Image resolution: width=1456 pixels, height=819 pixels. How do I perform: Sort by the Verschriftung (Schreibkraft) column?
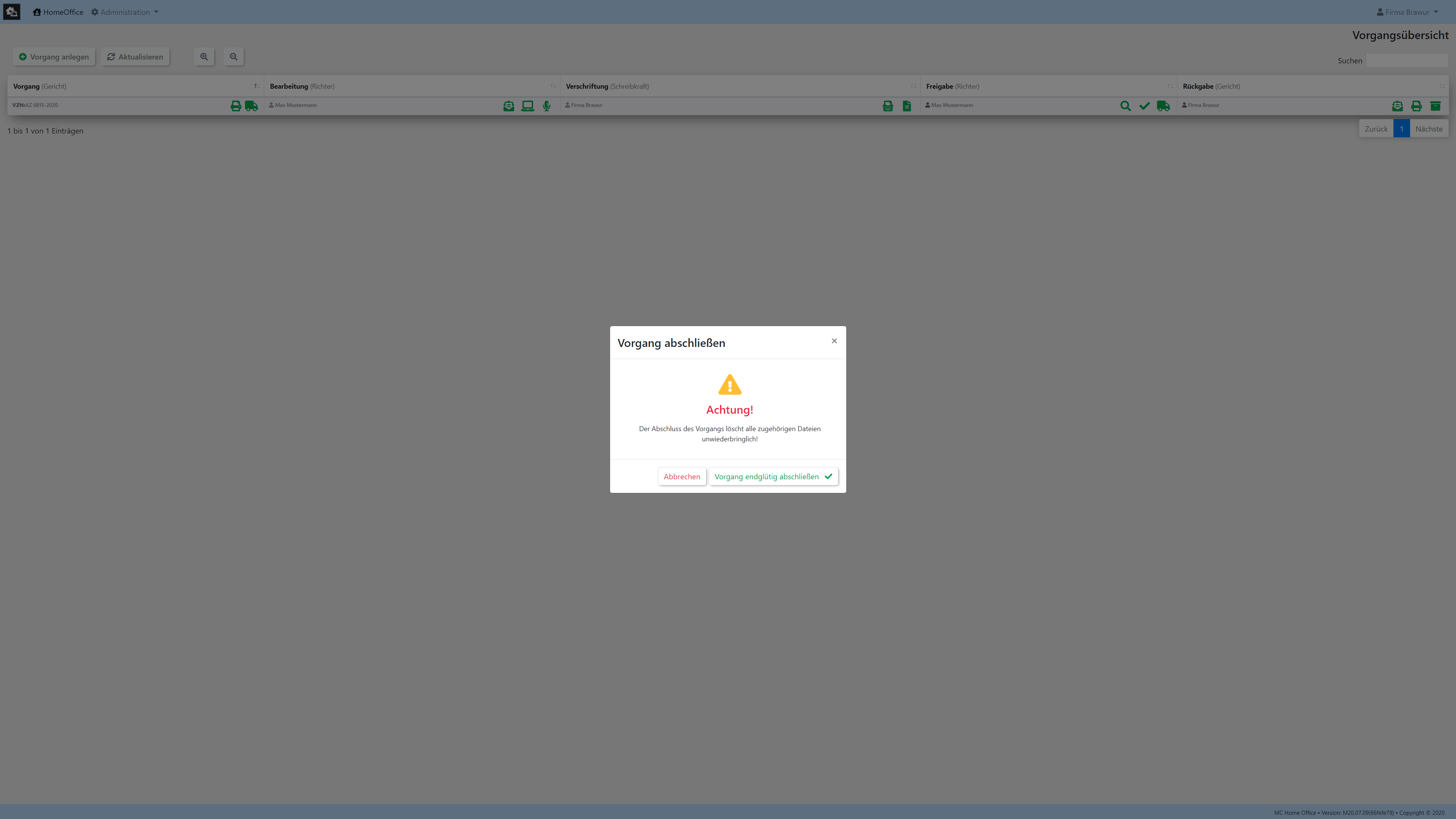[x=740, y=86]
